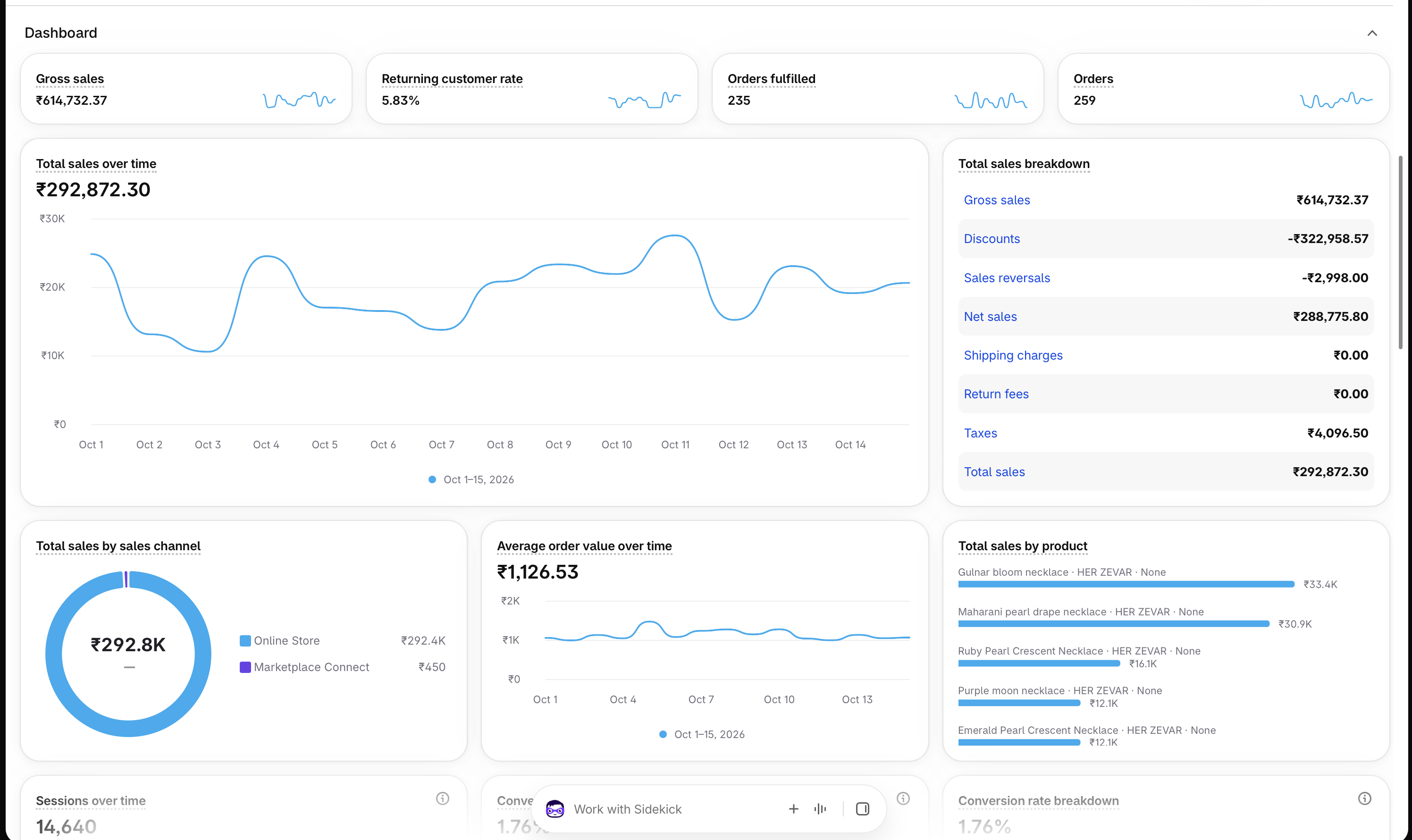This screenshot has height=840, width=1412.
Task: Click the ₹292,872.30 total sales value
Action: [93, 190]
